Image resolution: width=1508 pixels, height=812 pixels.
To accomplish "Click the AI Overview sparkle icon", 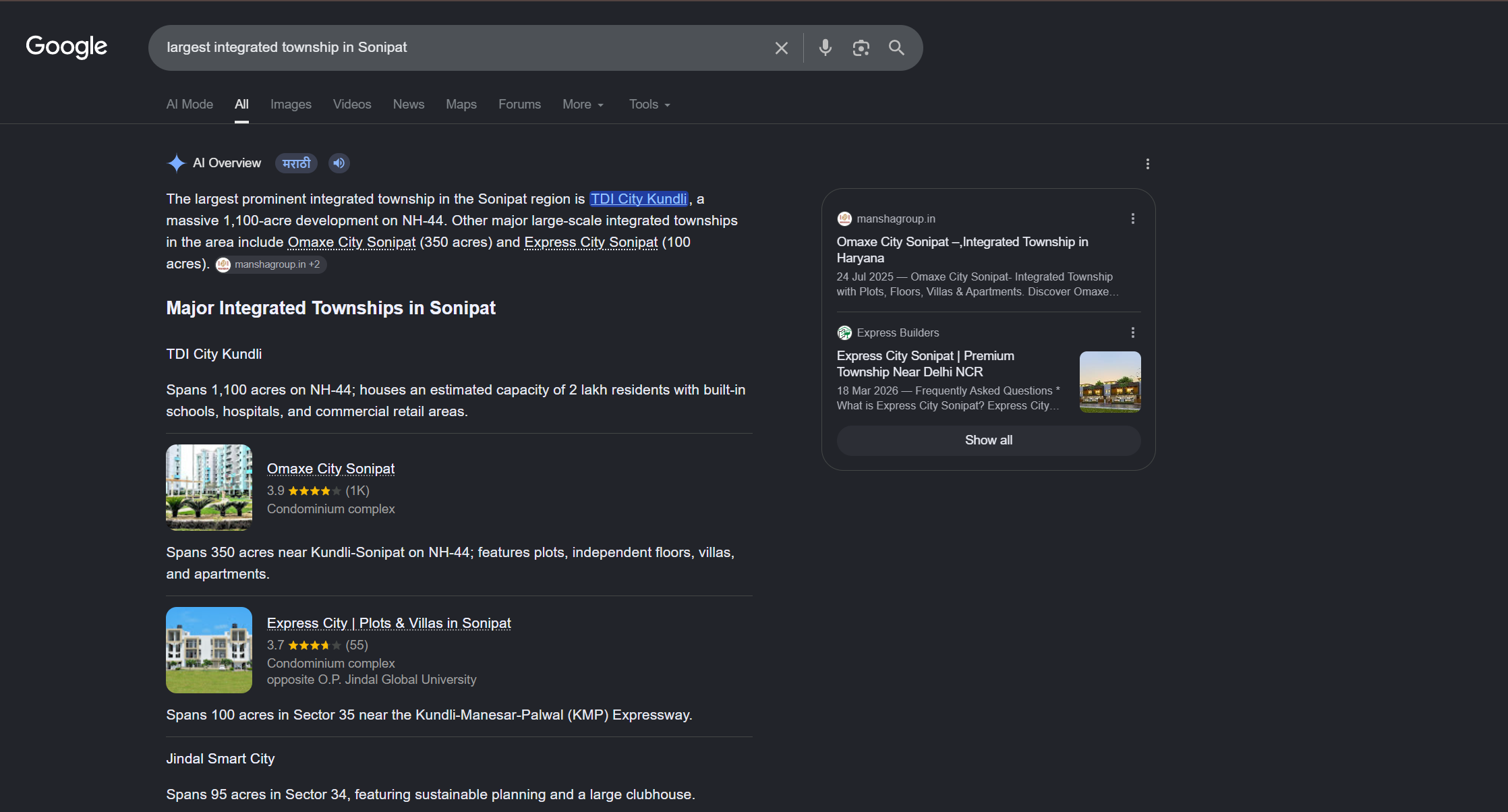I will [x=176, y=163].
